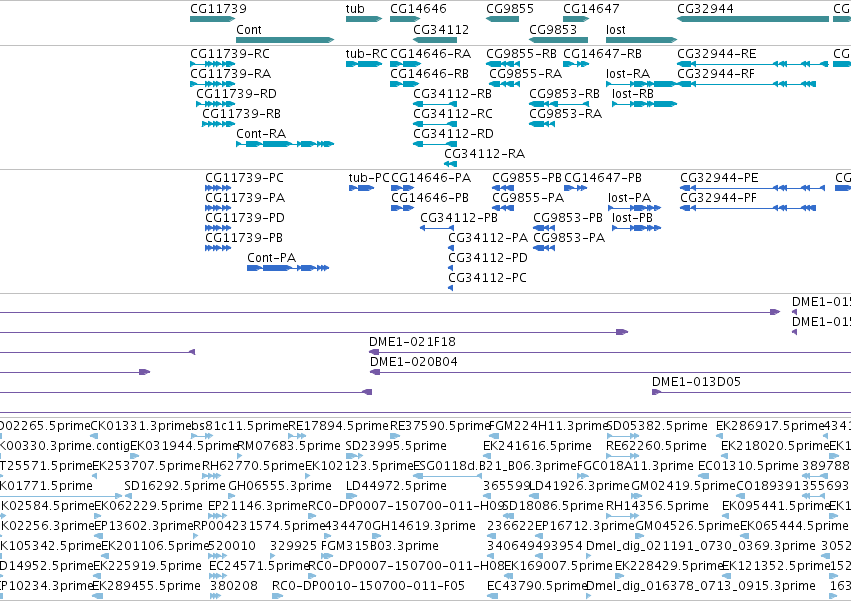Select the Cont-PA protein glyph
851x601 pixels.
[288, 268]
